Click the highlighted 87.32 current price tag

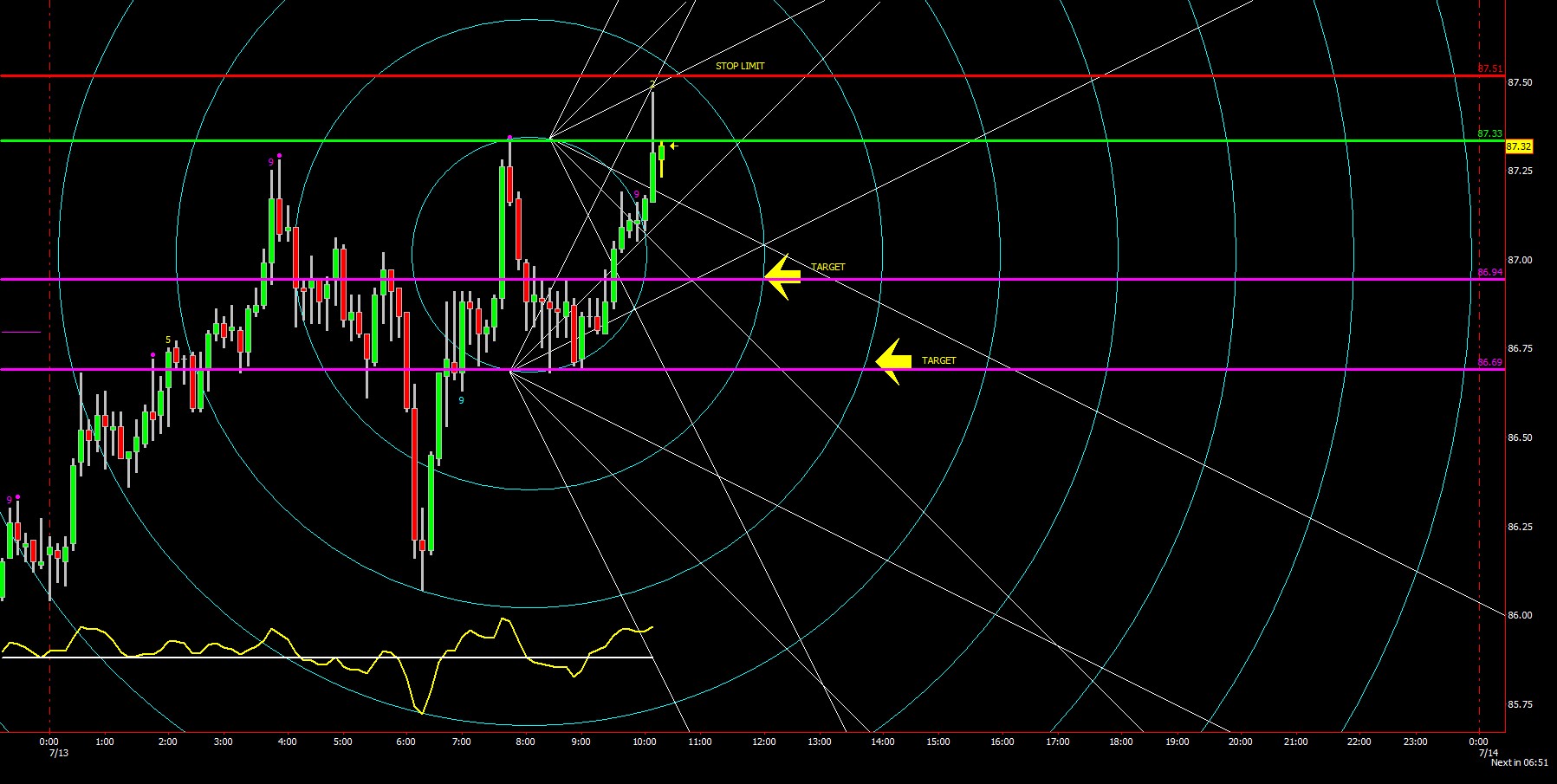point(1519,147)
